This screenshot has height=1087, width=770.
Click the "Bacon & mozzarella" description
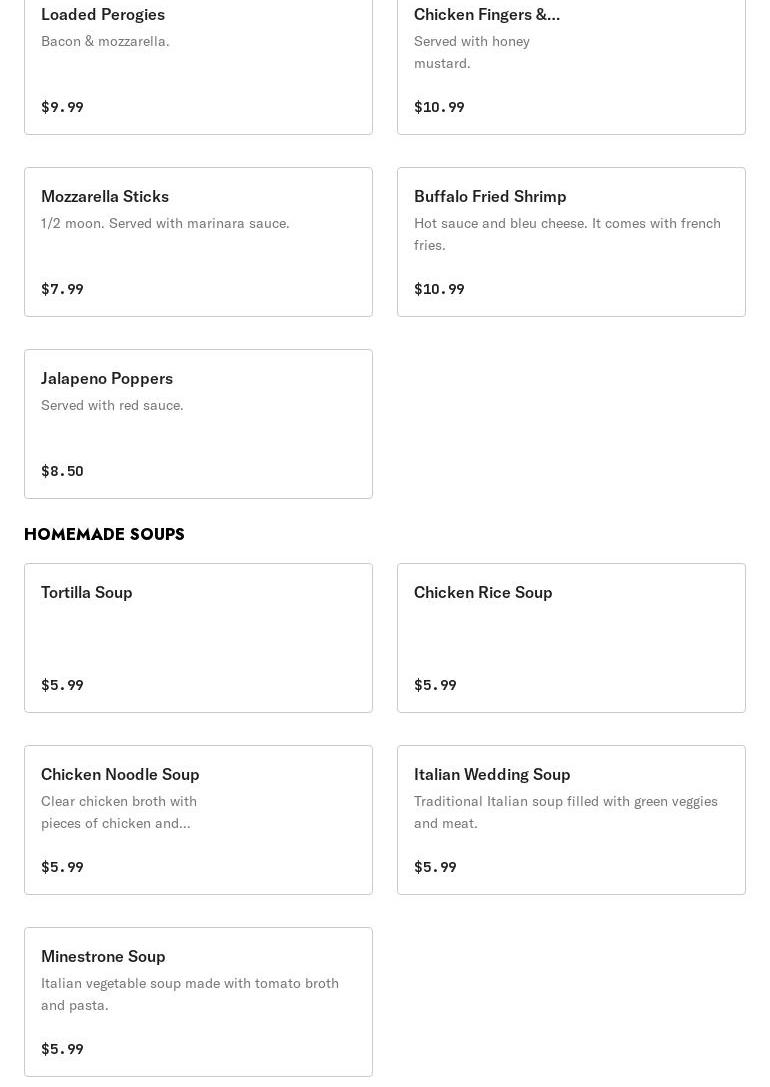[x=105, y=41]
